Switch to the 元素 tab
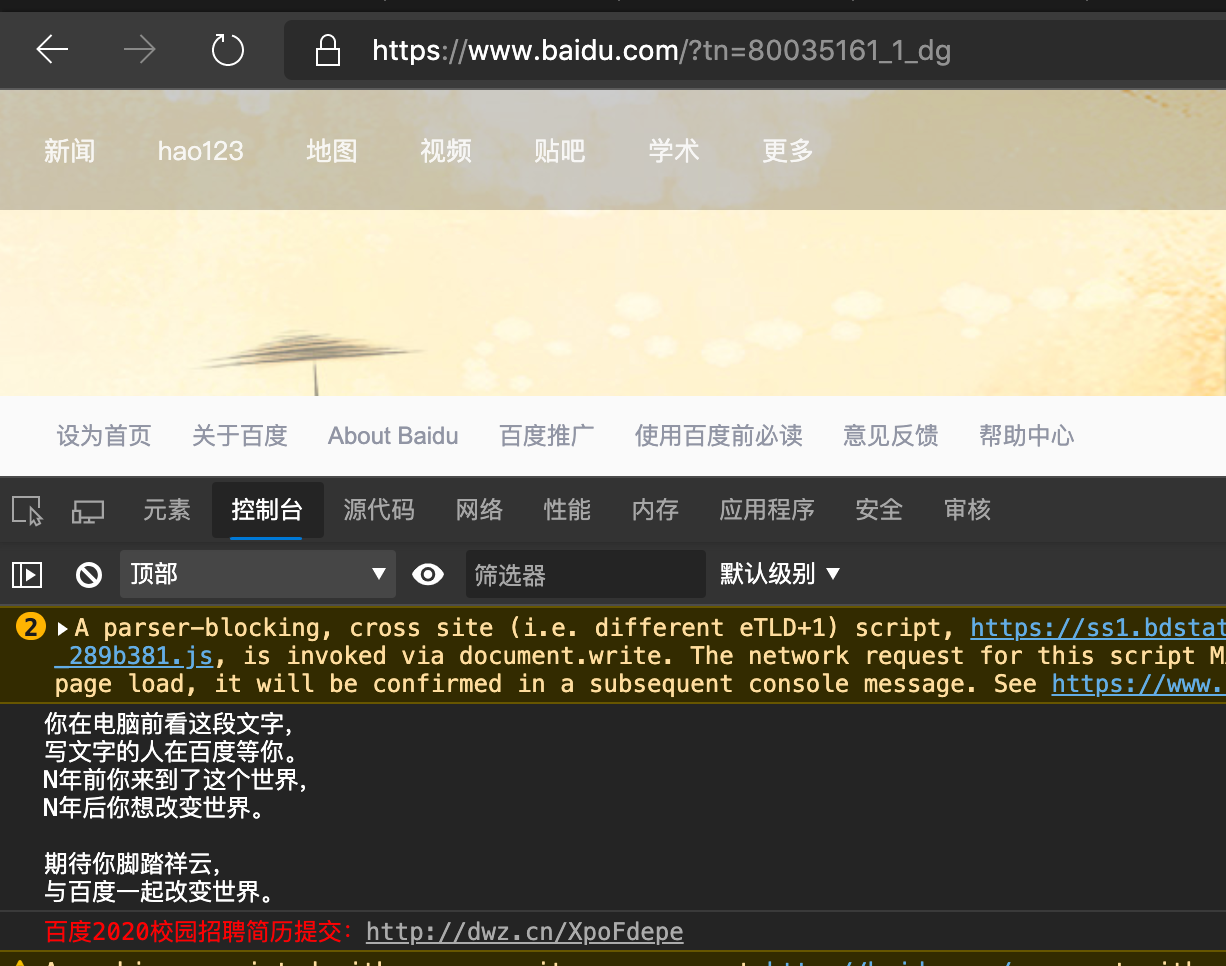 167,510
